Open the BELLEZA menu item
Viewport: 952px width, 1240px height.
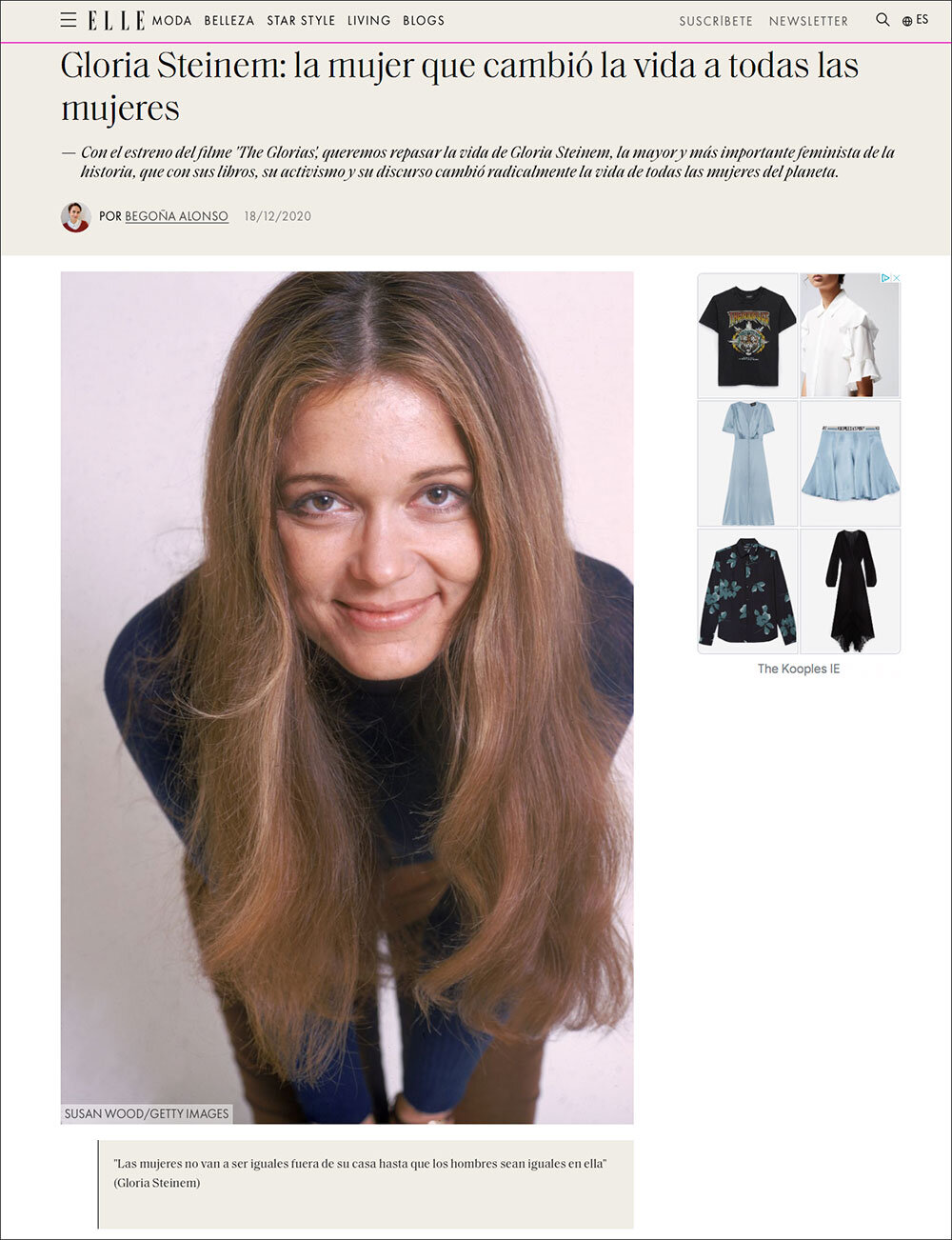coord(229,20)
